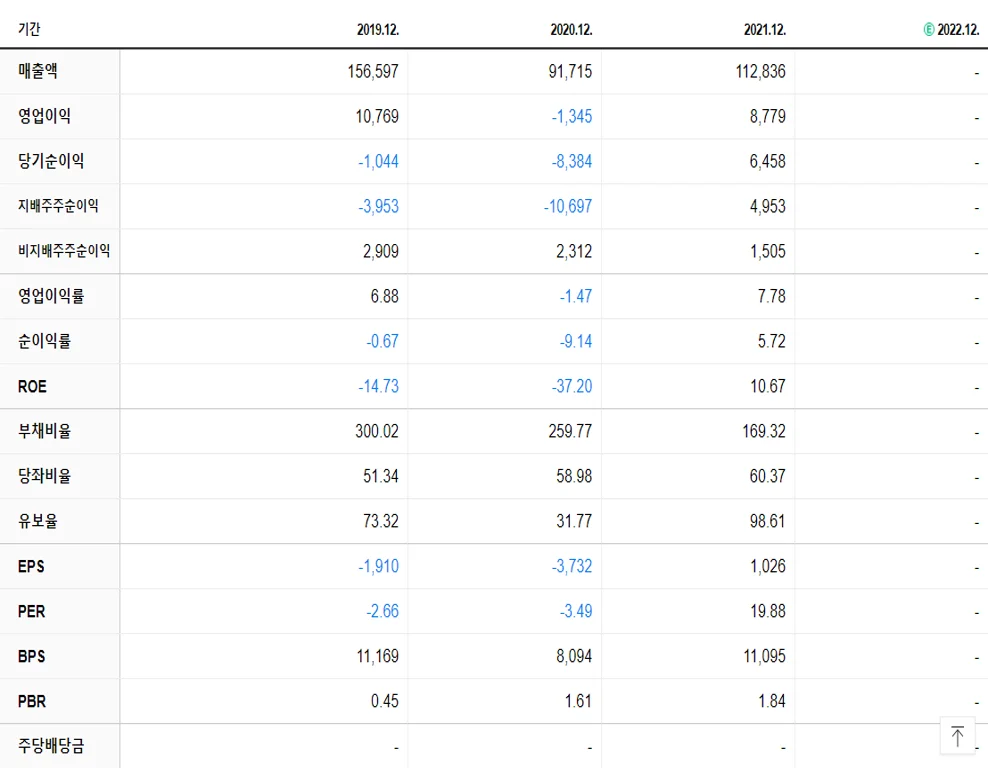Click net income value -8,384
Viewport: 988px width, 768px height.
coord(572,161)
